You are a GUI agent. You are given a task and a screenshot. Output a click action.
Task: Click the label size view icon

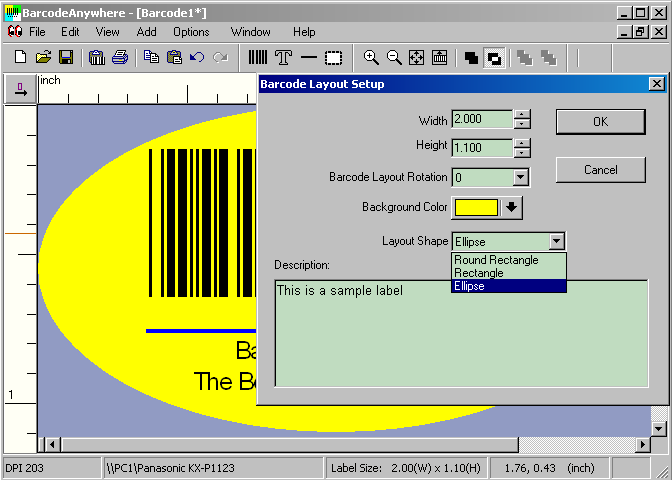click(x=440, y=57)
